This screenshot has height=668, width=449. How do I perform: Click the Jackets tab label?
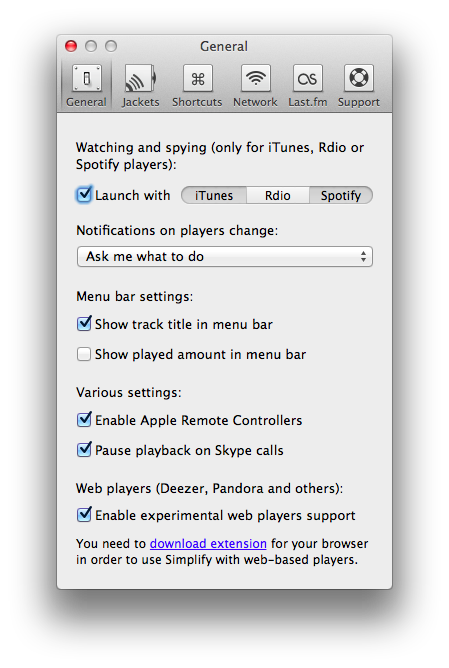(140, 102)
